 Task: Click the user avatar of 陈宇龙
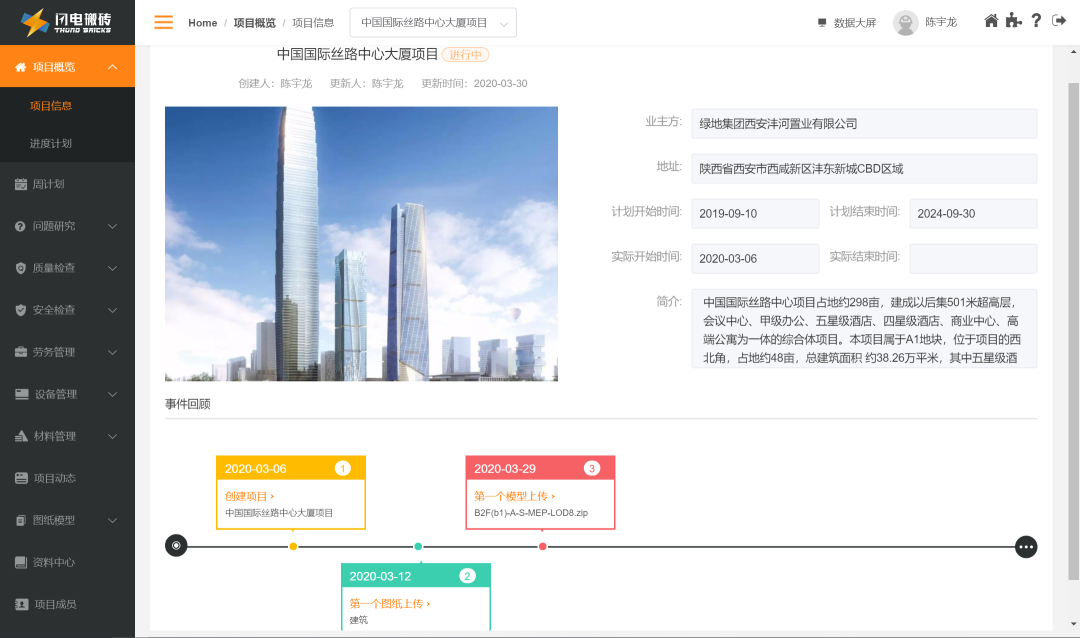tap(905, 23)
